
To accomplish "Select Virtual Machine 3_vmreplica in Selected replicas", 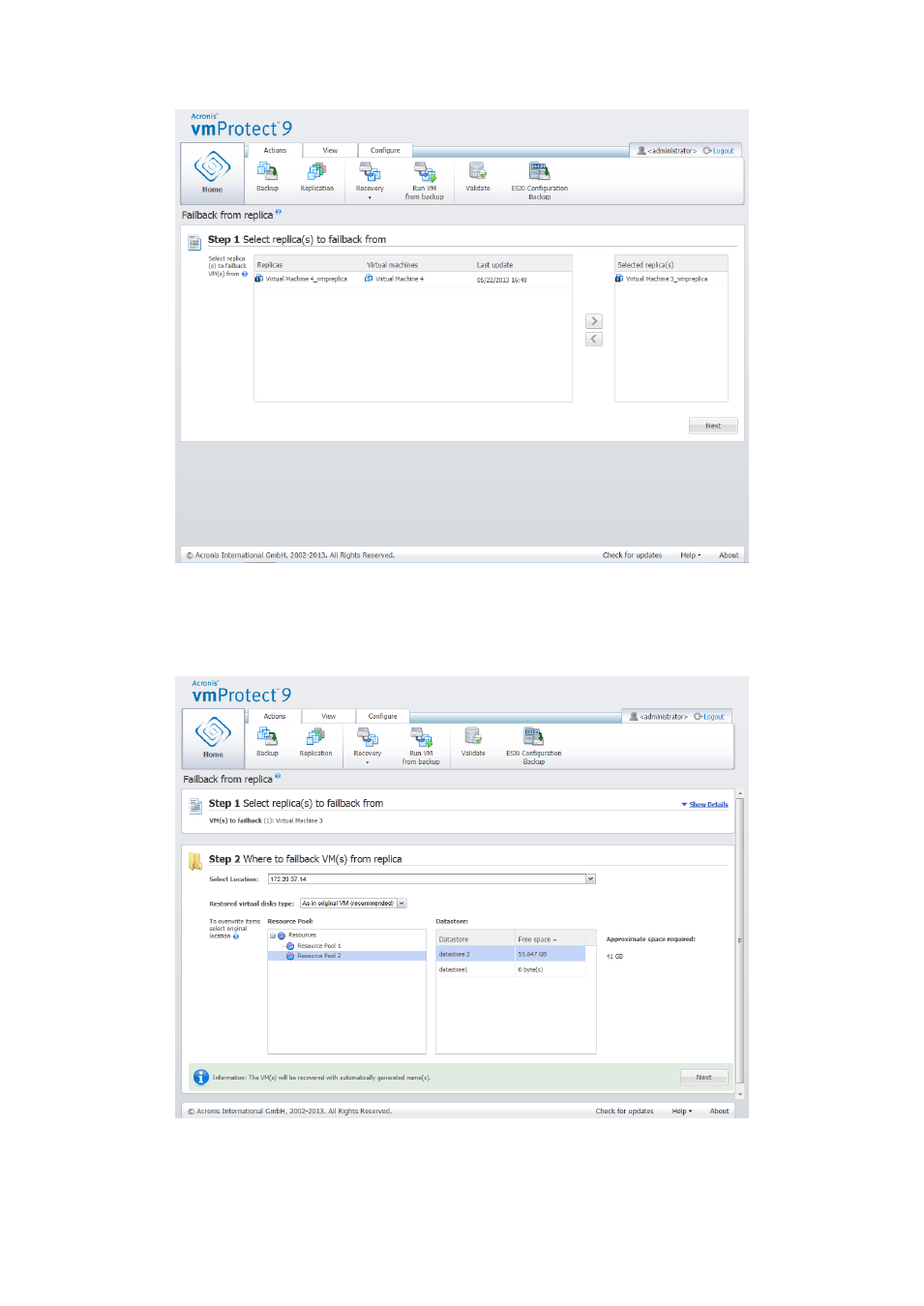I will (666, 279).
